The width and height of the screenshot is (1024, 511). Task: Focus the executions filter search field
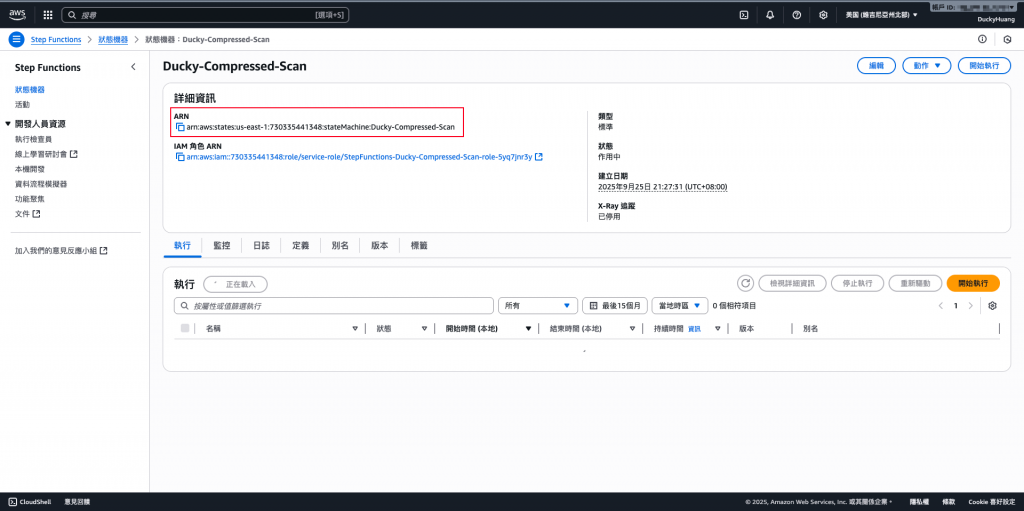[x=334, y=305]
